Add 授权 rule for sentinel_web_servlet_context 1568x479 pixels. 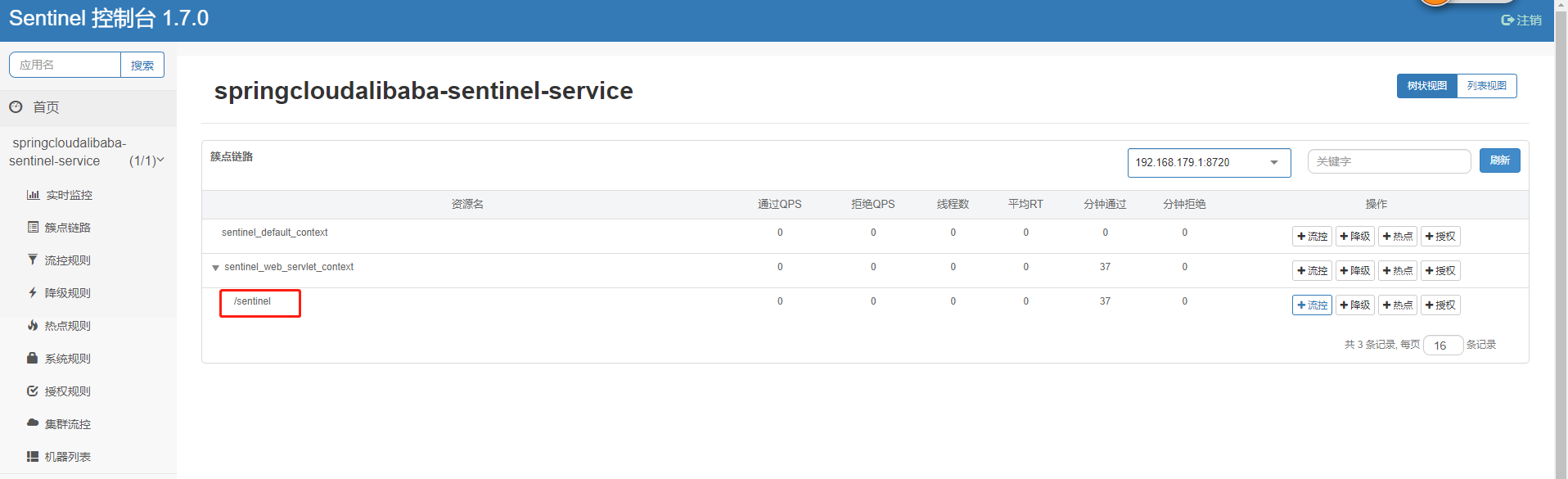pyautogui.click(x=1440, y=271)
